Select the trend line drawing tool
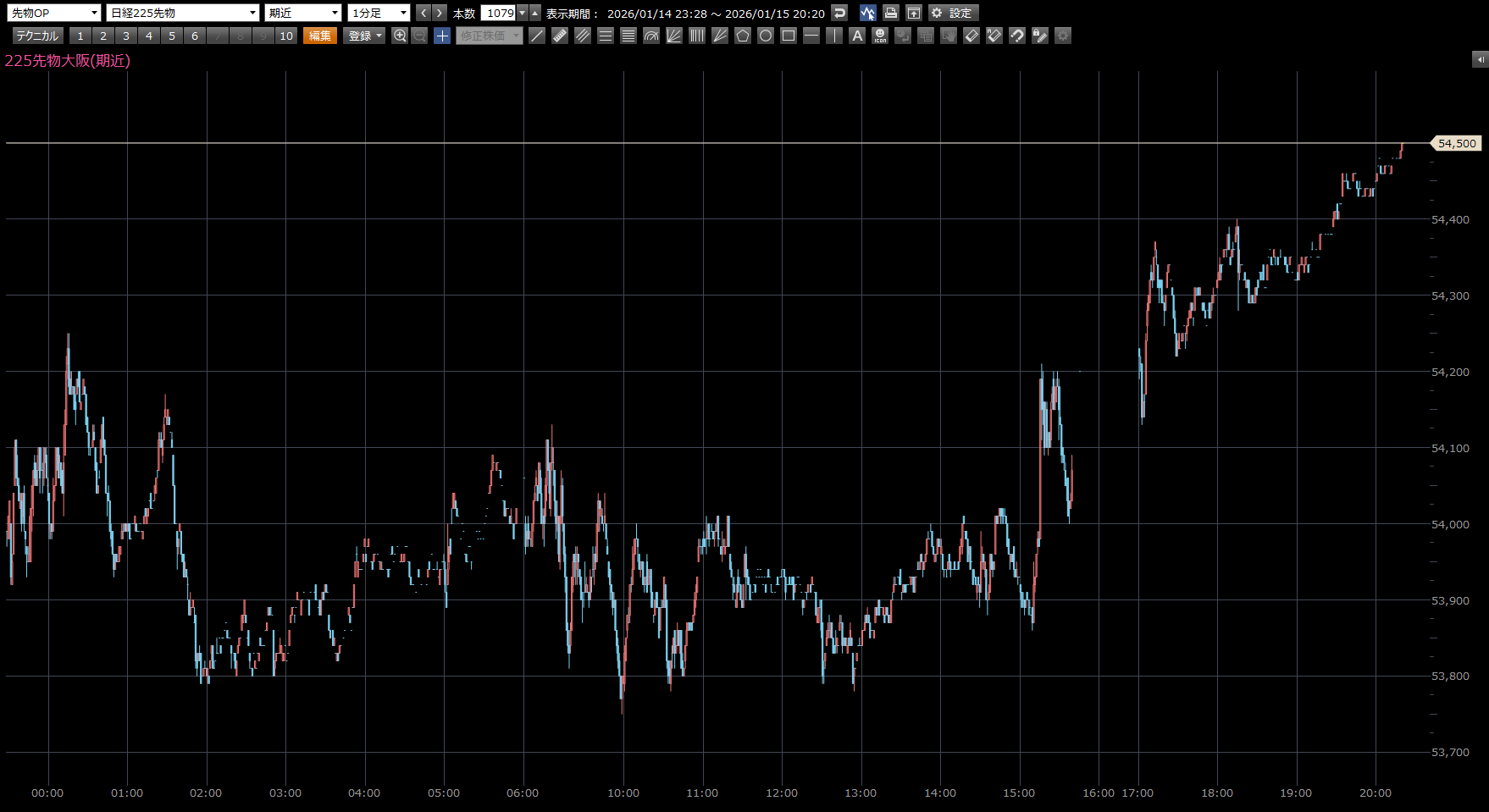Viewport: 1489px width, 812px height. (x=537, y=36)
